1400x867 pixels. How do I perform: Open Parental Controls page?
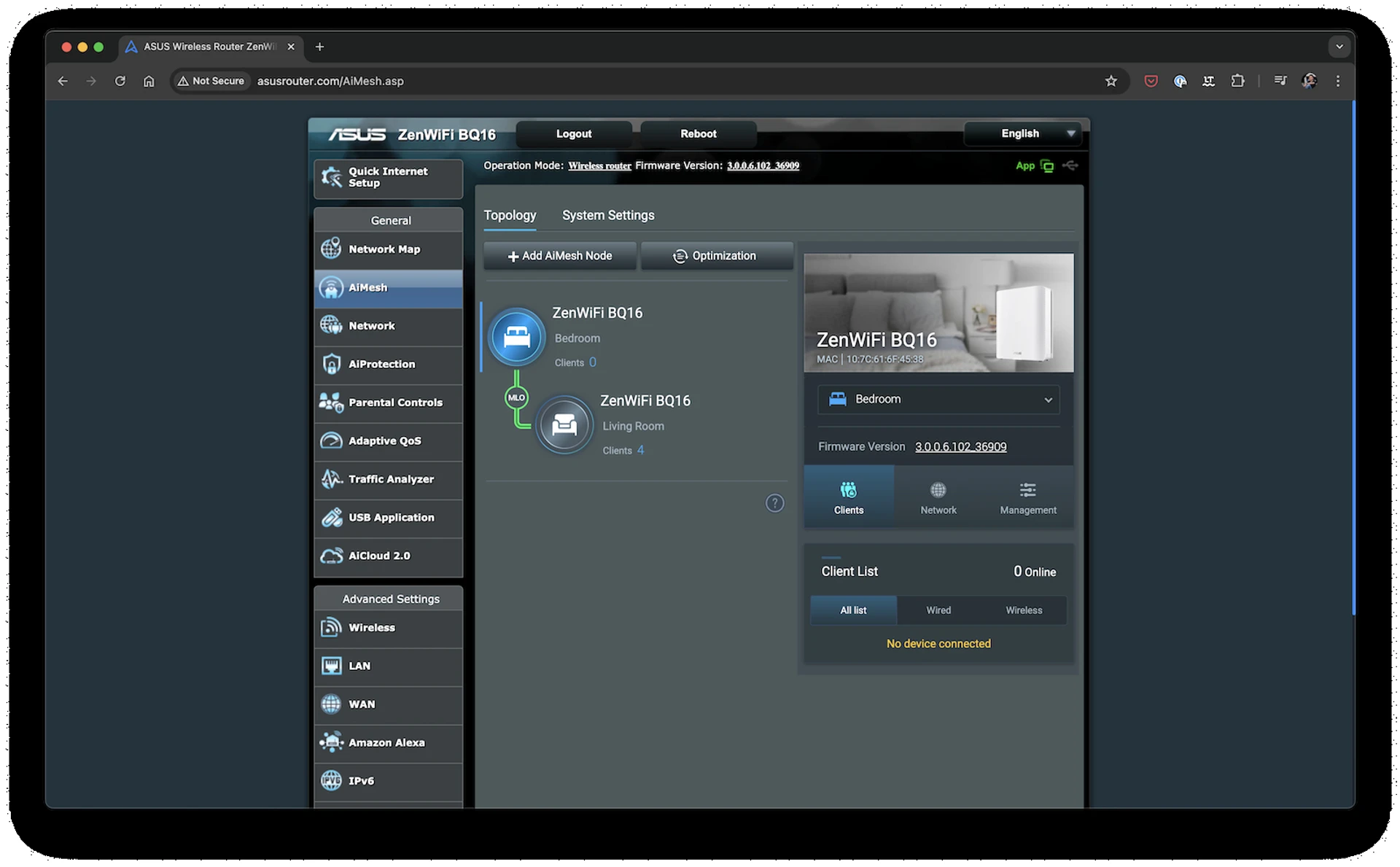pos(388,403)
